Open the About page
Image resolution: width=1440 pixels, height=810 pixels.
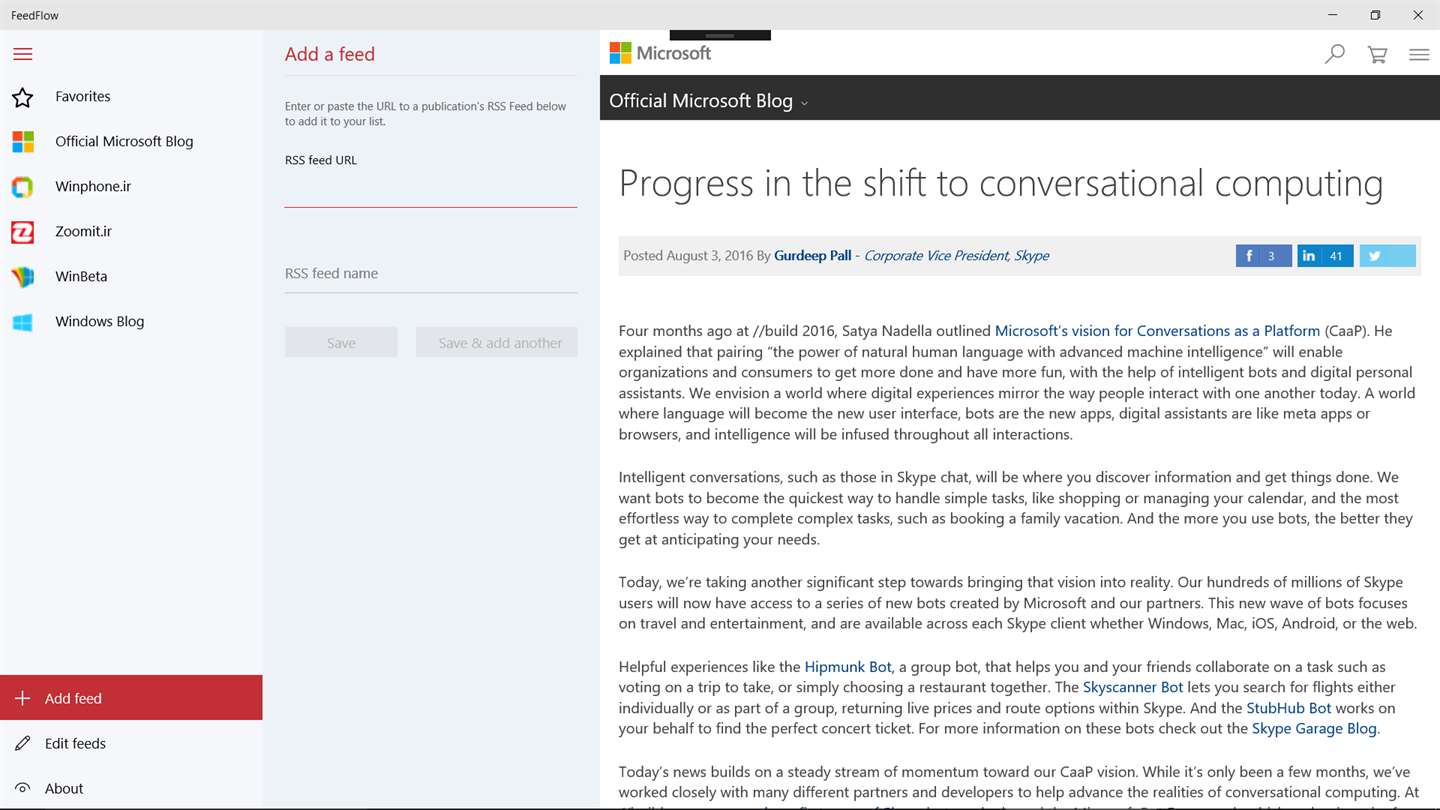point(64,789)
